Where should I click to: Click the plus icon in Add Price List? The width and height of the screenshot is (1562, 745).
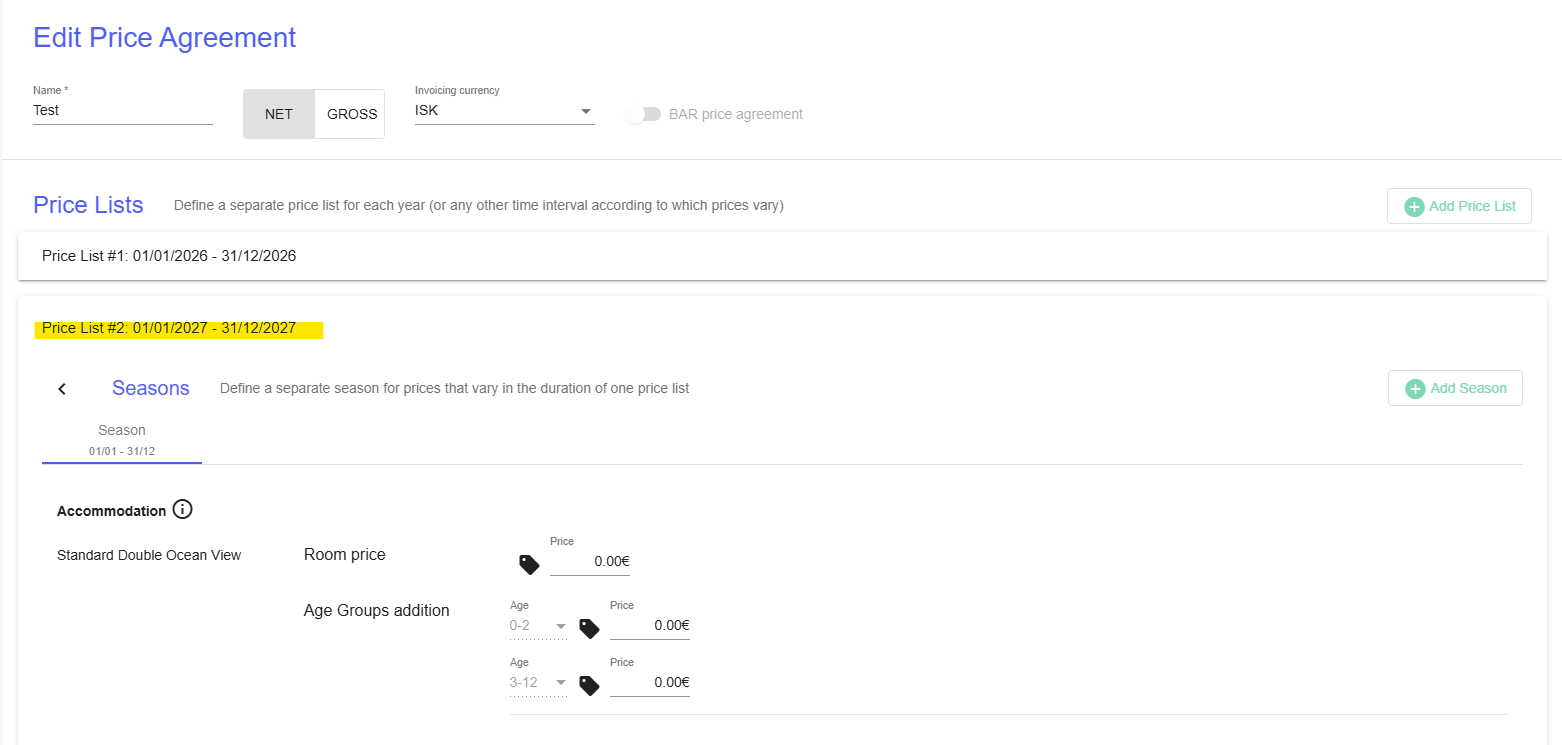pos(1414,207)
